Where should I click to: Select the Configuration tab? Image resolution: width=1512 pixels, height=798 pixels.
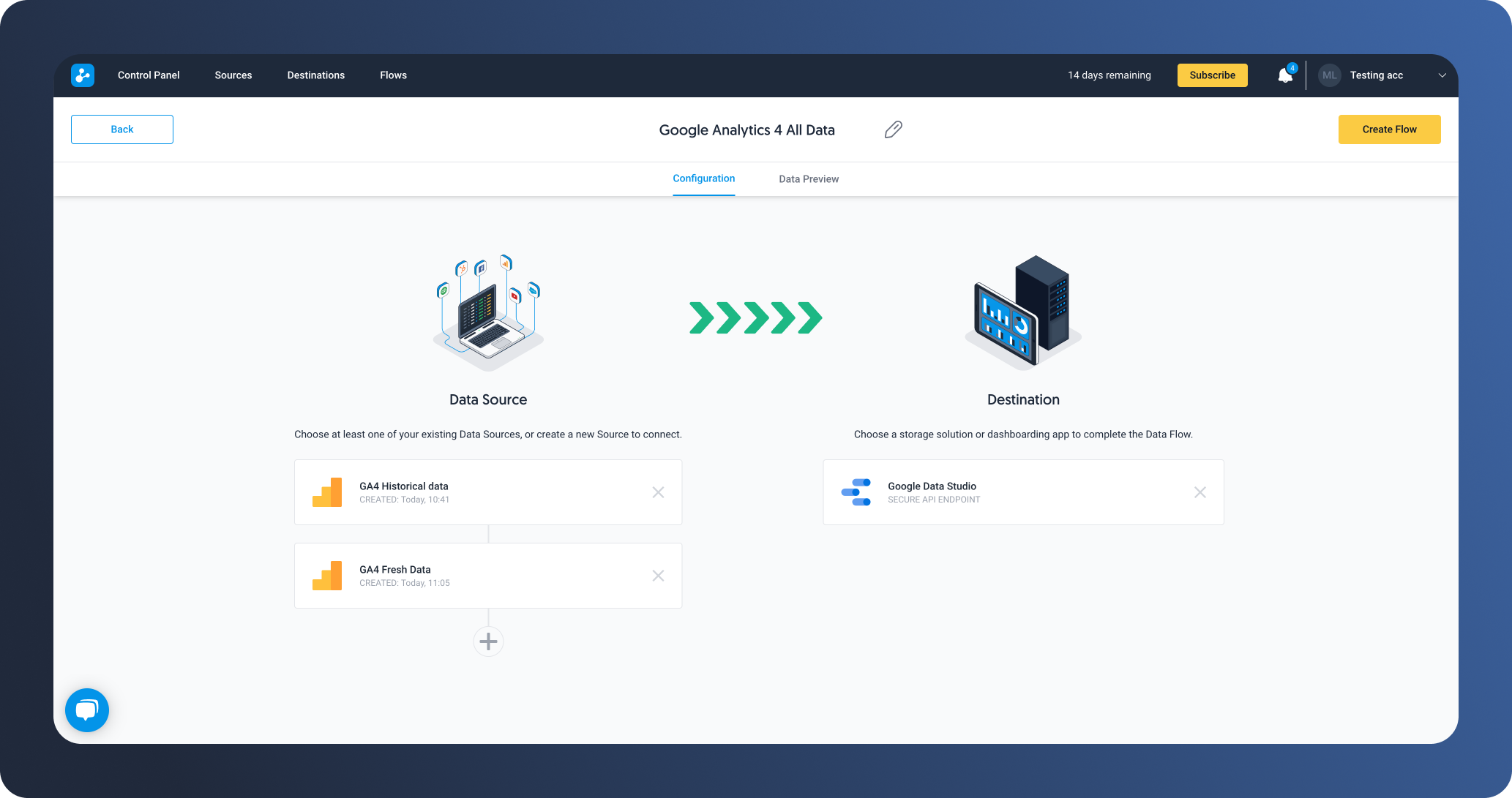click(x=703, y=178)
